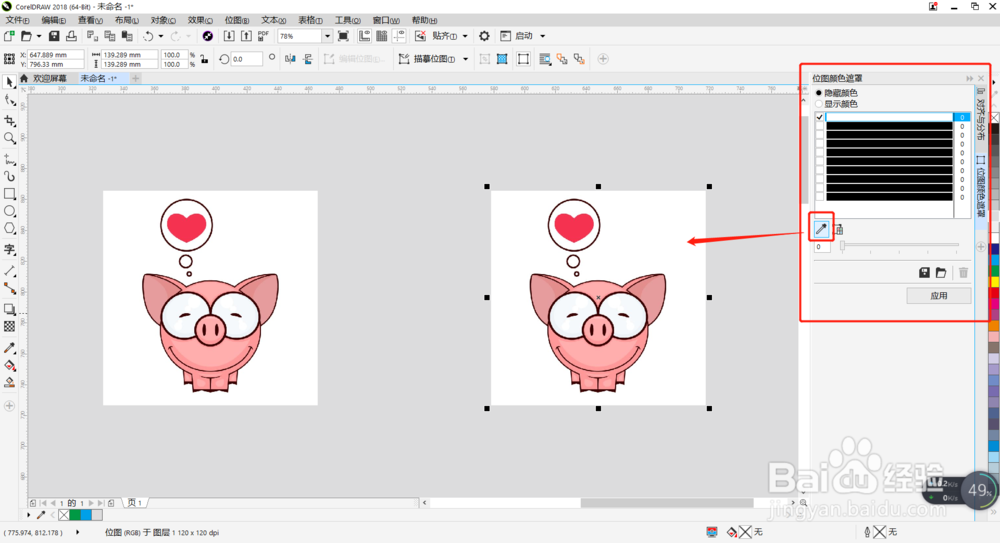Click the mask color eyedropper in docker

[821, 228]
